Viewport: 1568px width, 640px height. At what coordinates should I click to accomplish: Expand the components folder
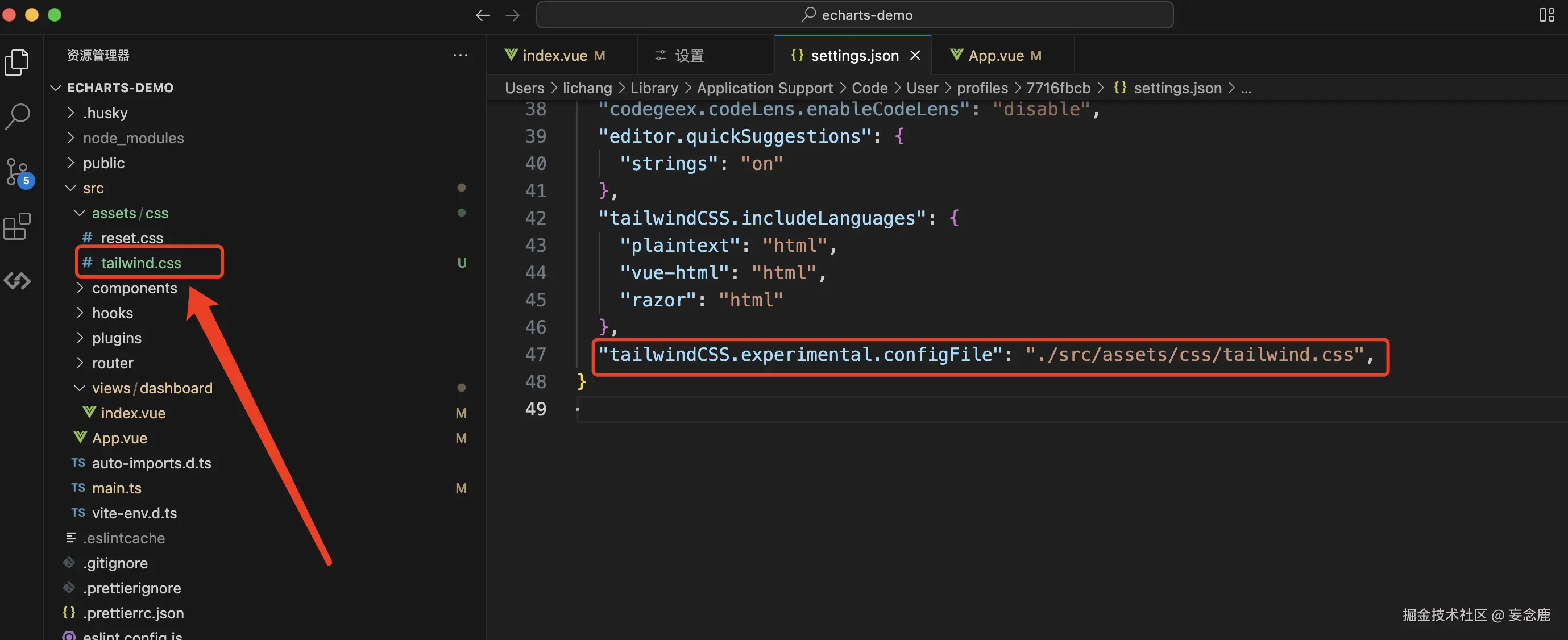point(134,288)
